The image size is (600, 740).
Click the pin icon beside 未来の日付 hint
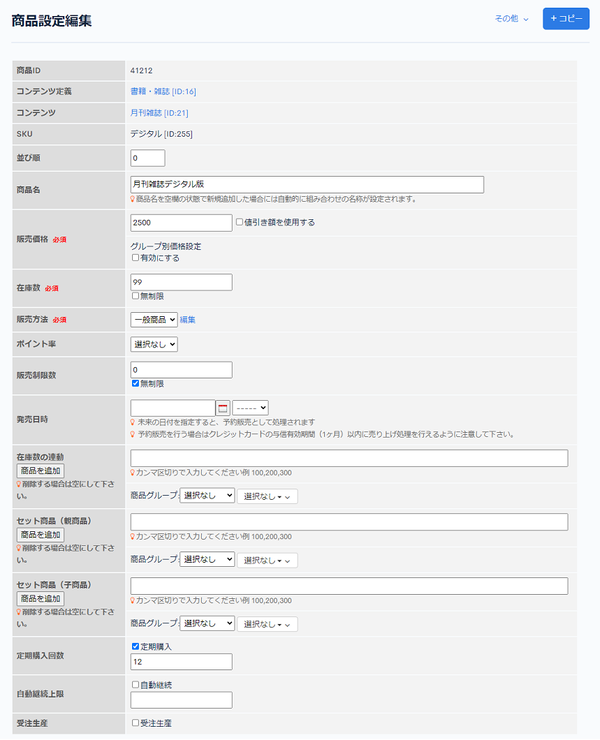click(133, 422)
